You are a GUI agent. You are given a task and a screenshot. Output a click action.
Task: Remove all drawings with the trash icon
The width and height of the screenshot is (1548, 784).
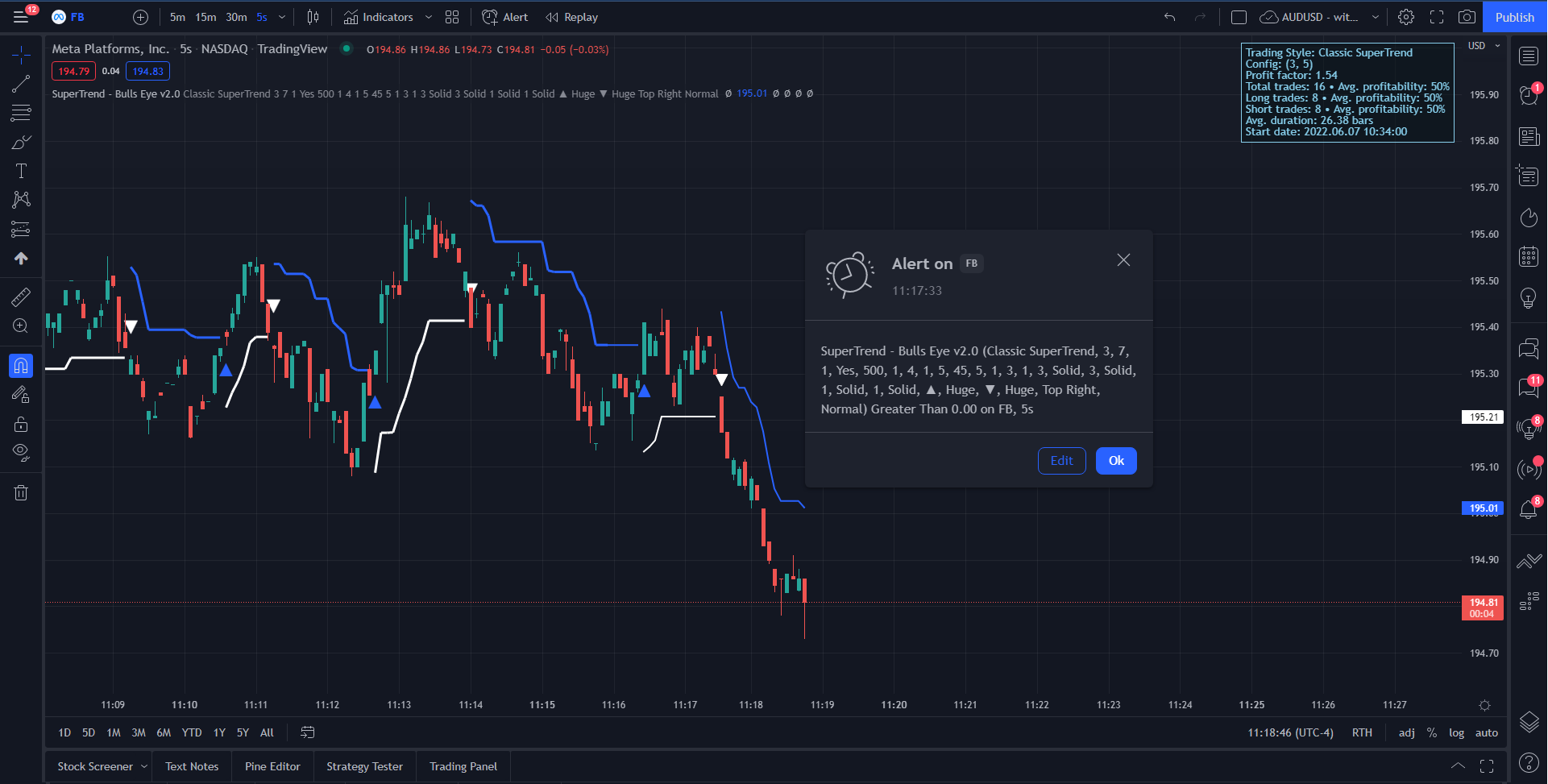point(21,492)
